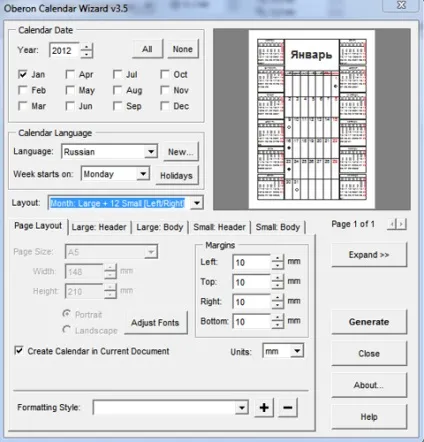424x442 pixels.
Task: Toggle Create Calendar in Current Document
Action: coord(19,350)
